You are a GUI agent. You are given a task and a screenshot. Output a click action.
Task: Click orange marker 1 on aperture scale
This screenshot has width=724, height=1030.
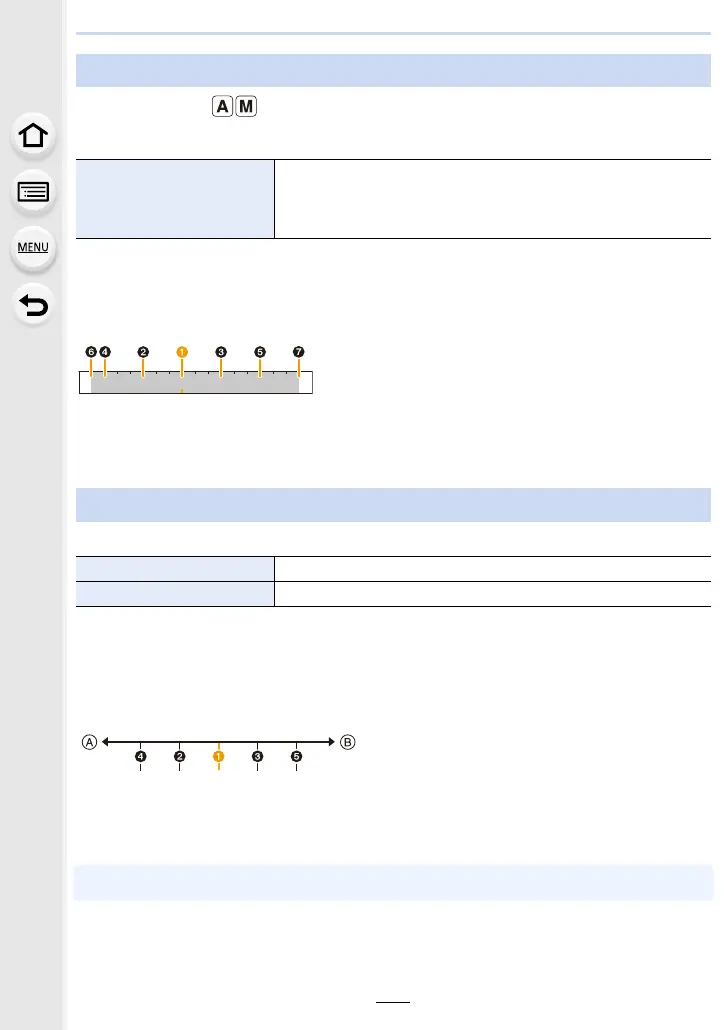pos(182,352)
